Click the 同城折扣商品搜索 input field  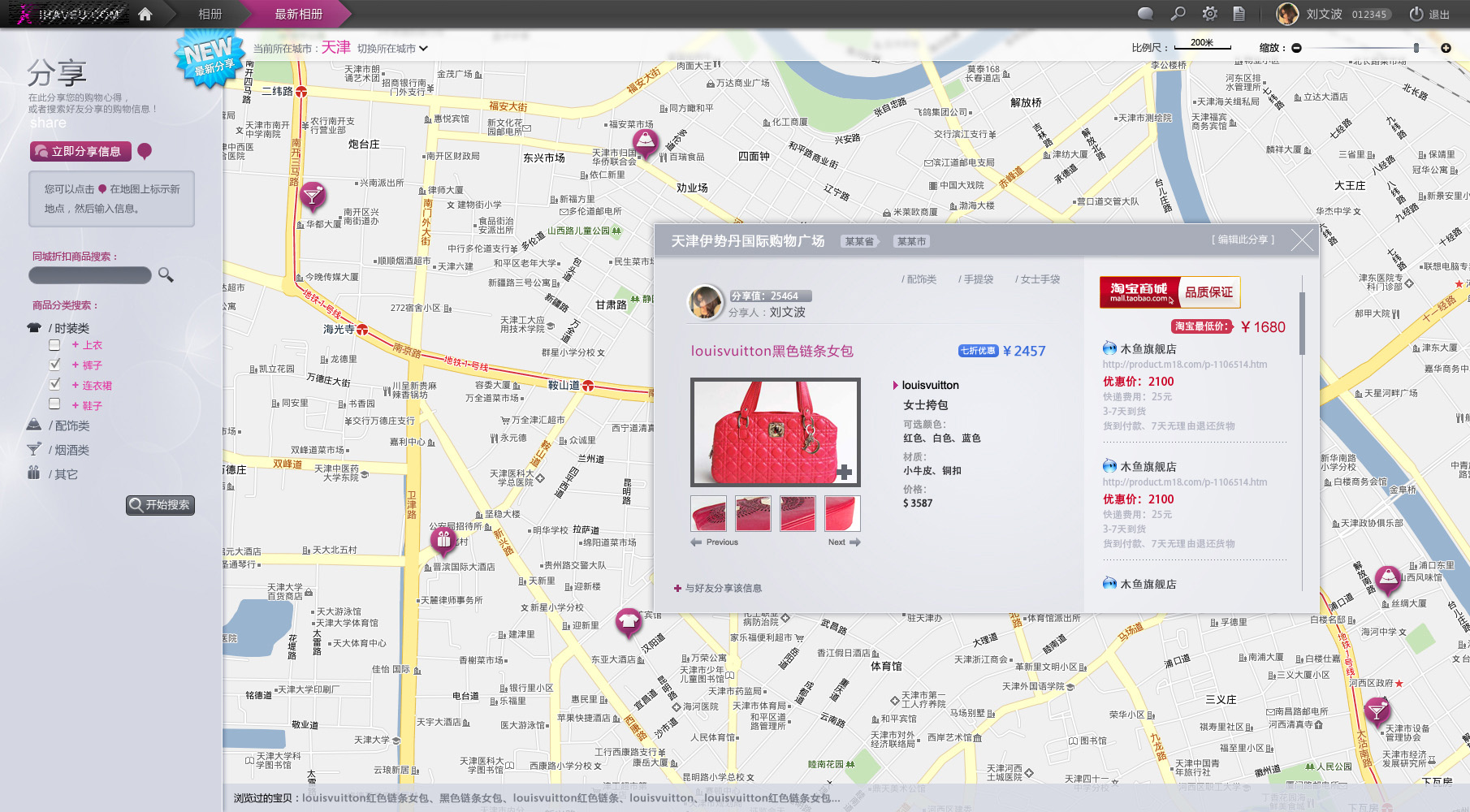90,275
